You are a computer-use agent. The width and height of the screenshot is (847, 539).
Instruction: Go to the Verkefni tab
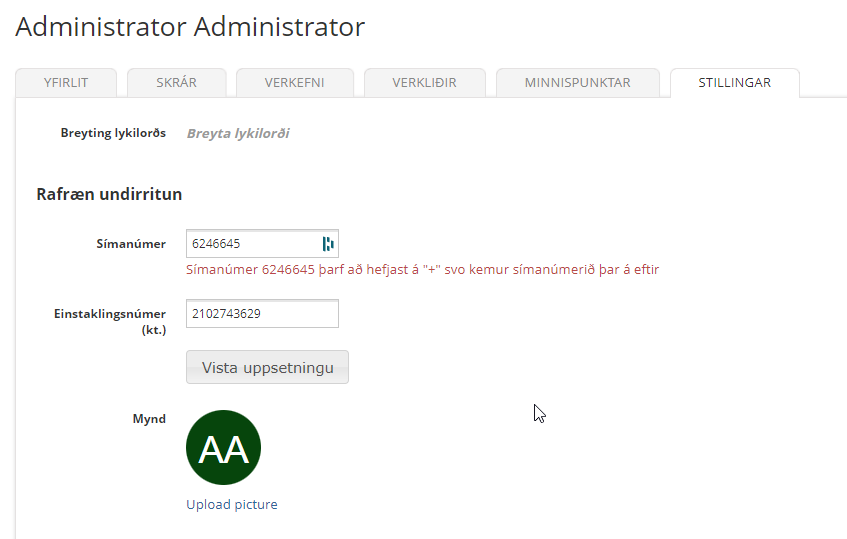pyautogui.click(x=294, y=83)
